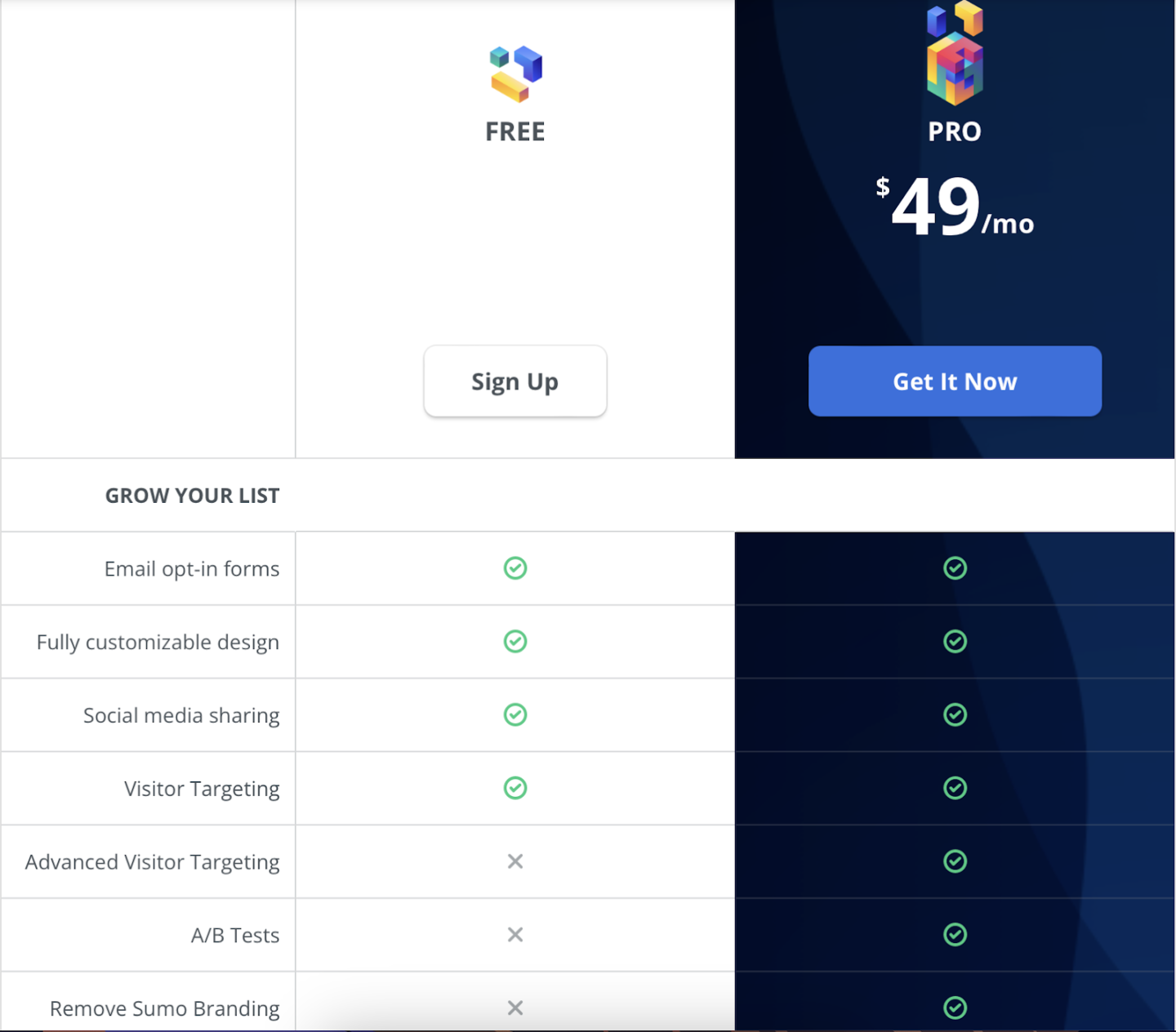1176x1032 pixels.
Task: Click the PRO checkmark for Remove Sumo Branding
Action: pyautogui.click(x=954, y=1008)
